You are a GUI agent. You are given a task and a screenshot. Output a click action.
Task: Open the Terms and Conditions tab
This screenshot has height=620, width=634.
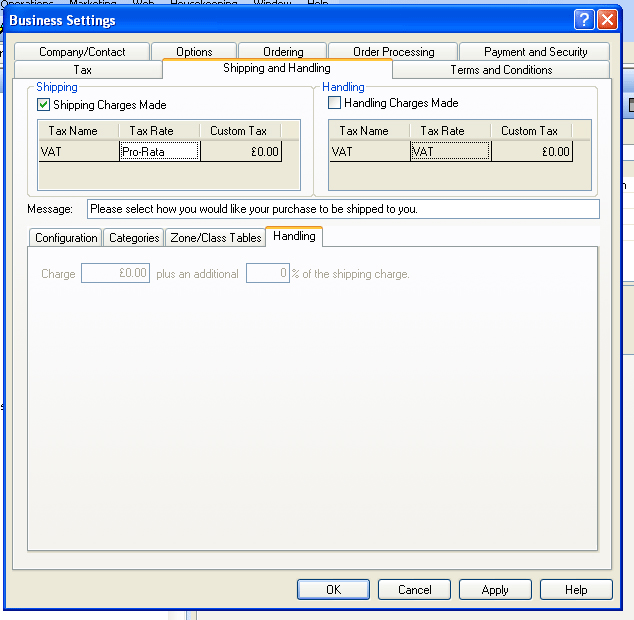501,70
